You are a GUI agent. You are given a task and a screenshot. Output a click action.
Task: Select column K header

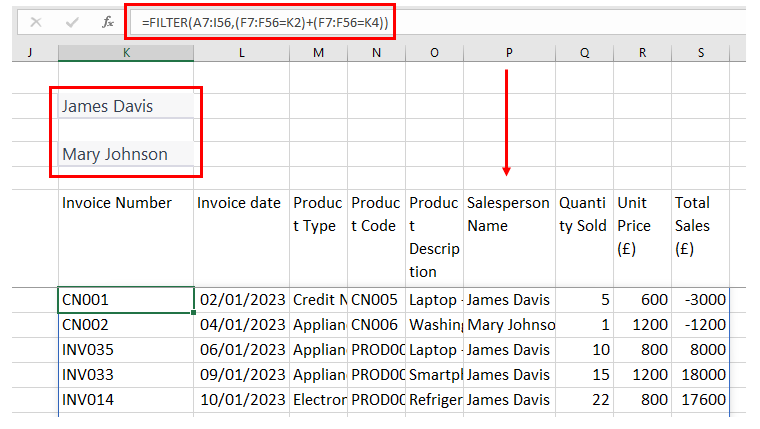(125, 52)
